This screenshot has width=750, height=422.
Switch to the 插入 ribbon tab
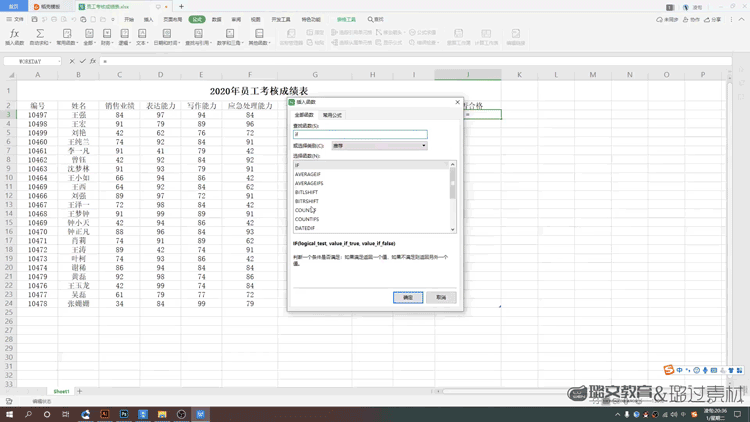148,20
